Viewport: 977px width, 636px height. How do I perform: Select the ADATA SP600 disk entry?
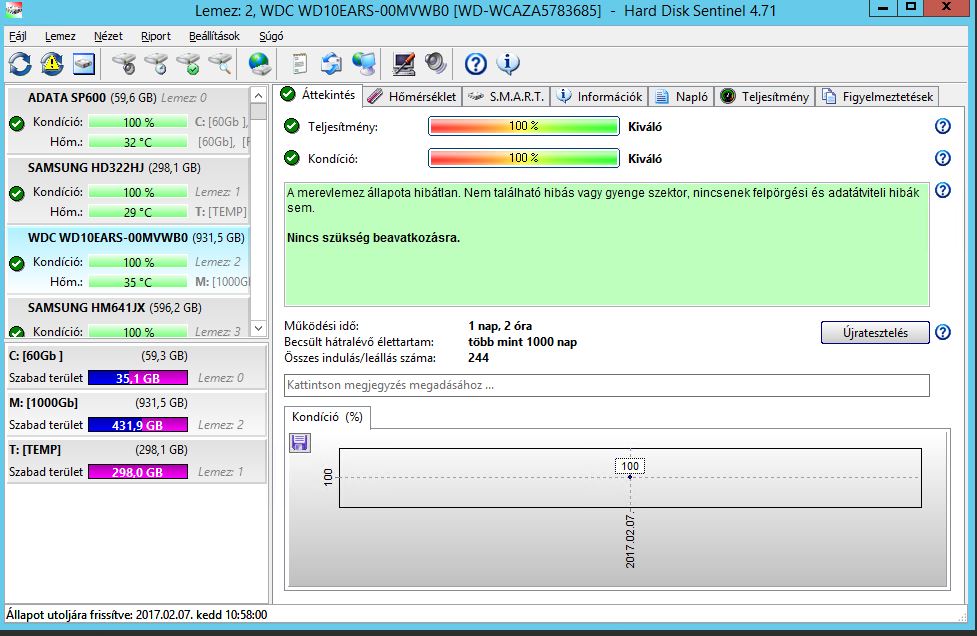(128, 120)
